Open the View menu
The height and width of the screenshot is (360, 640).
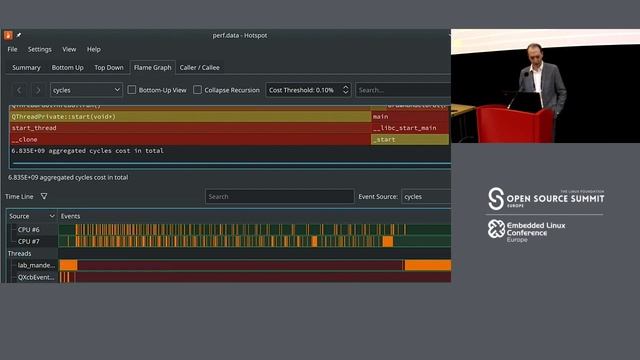[69, 49]
